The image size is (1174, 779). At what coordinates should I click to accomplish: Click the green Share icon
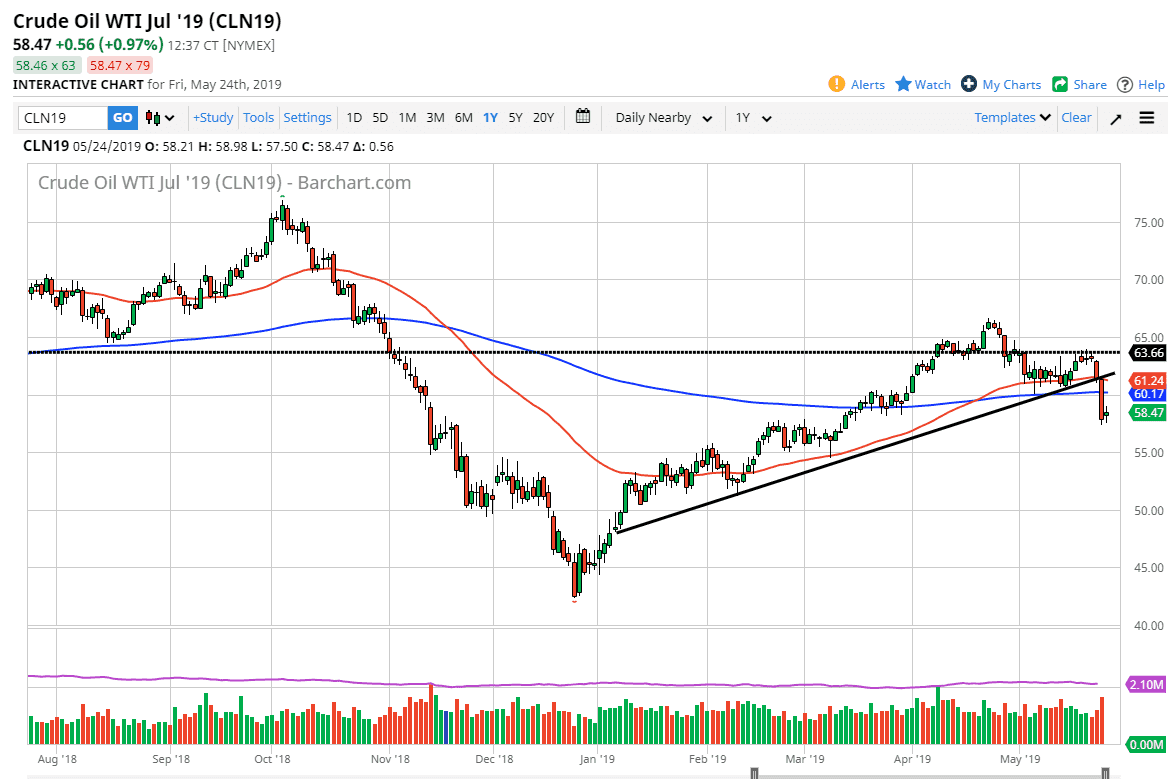1060,84
